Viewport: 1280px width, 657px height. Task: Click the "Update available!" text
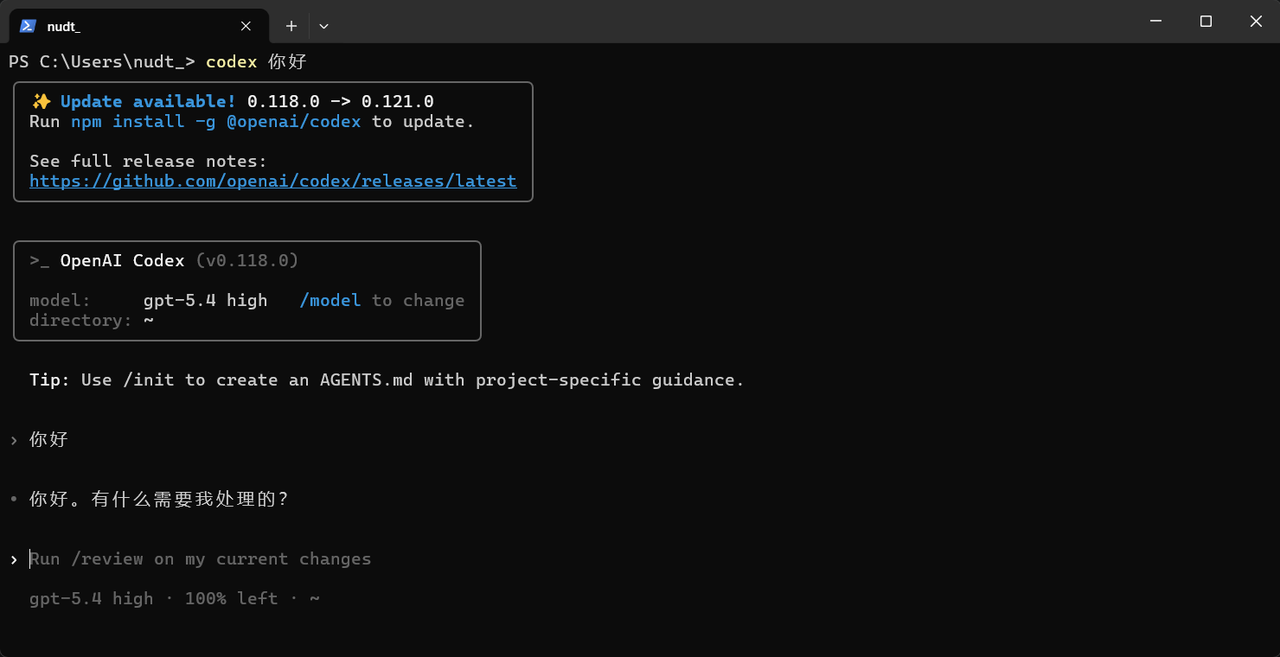pos(148,101)
